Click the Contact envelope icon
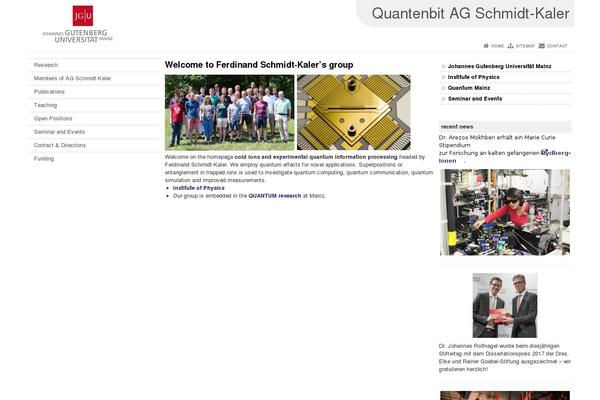 pyautogui.click(x=542, y=46)
